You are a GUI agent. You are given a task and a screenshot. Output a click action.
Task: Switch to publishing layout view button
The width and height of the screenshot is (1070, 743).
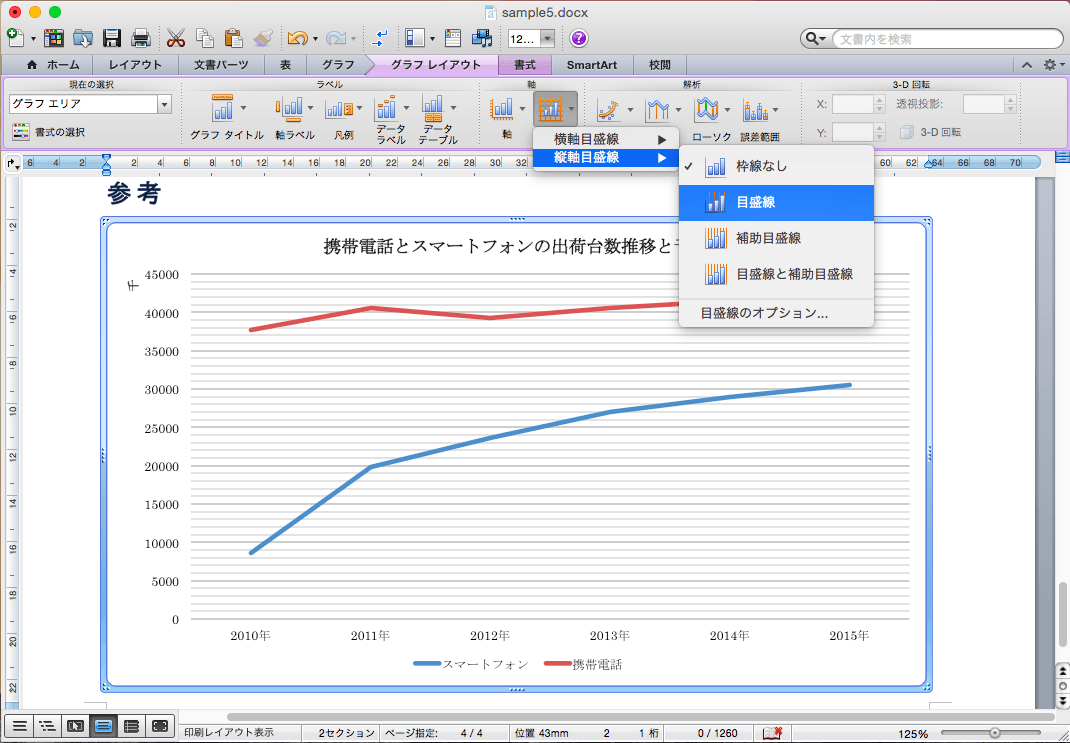[x=75, y=726]
